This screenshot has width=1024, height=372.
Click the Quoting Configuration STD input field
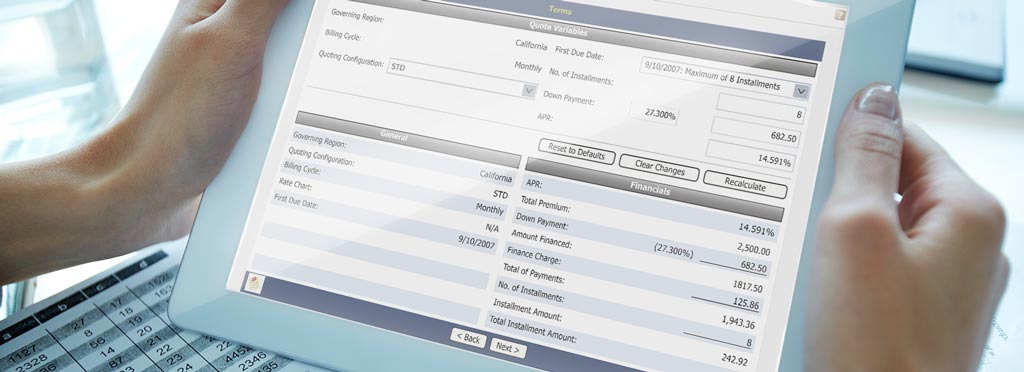click(x=462, y=78)
